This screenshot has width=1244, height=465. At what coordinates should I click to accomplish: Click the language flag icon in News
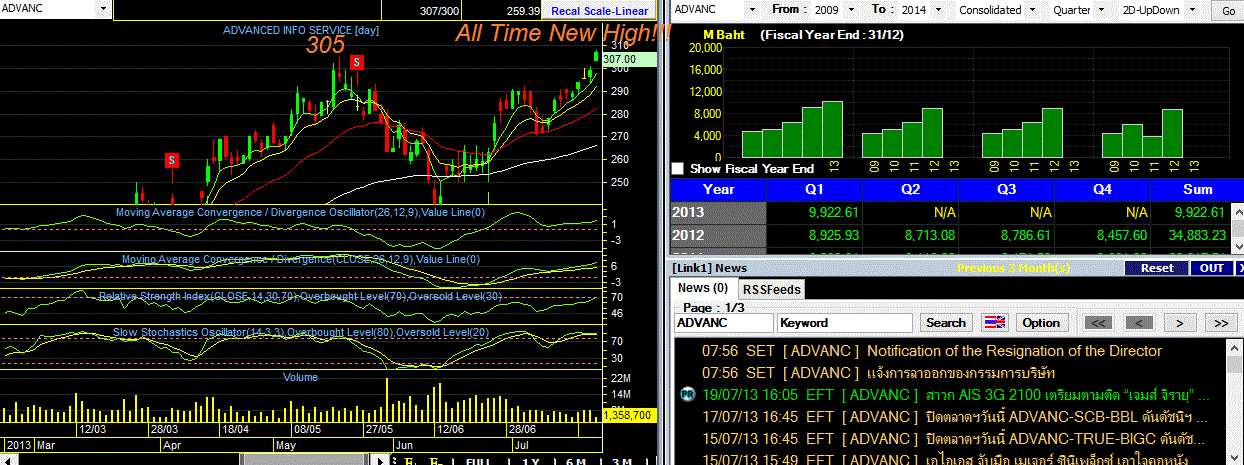click(x=993, y=323)
